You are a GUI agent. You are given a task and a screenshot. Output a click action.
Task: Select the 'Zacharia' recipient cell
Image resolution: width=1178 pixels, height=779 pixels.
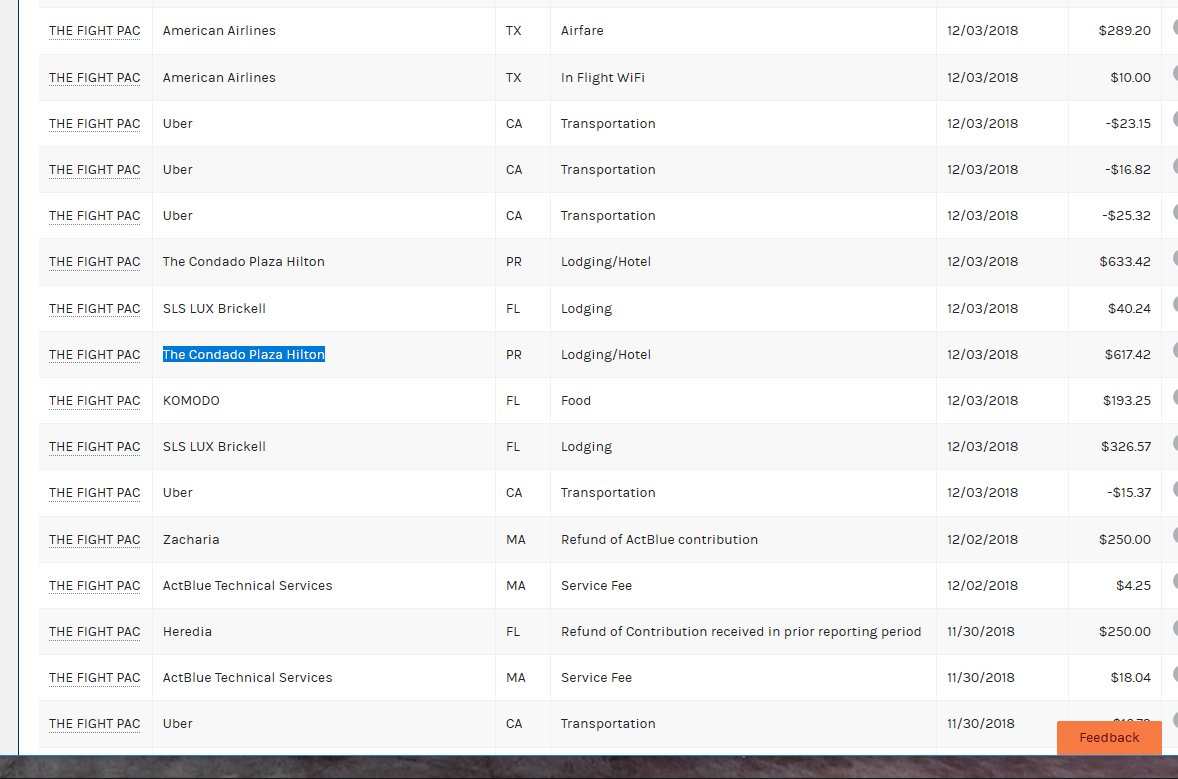tap(191, 539)
